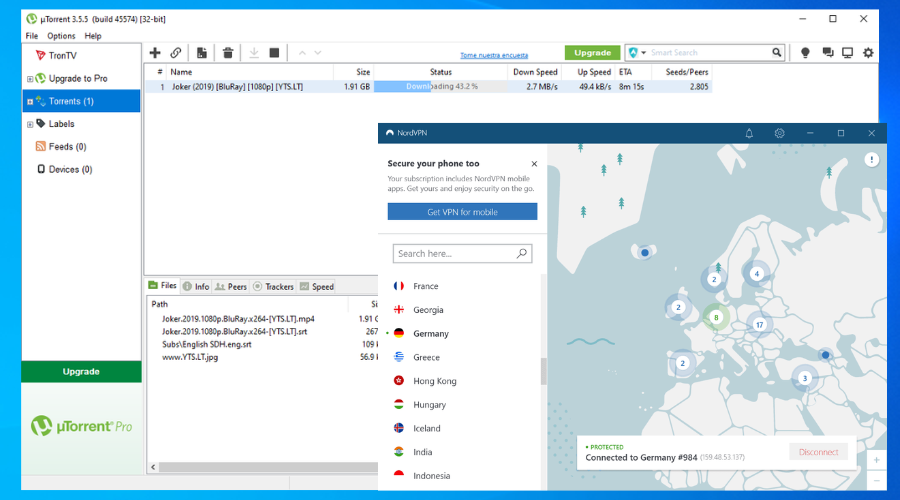Click the files panel horizontal scrollbar
This screenshot has height=500, width=900.
[268, 467]
